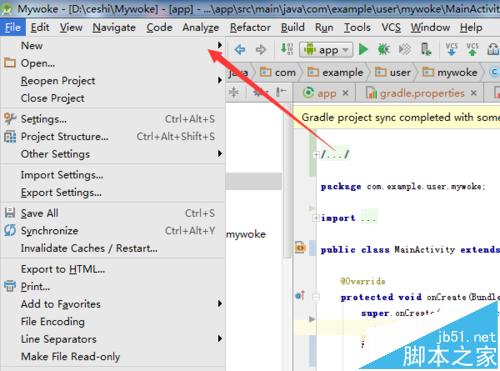Click the class marker icon beside MainActivity
Screen dimensions: 500x371
(x=300, y=248)
